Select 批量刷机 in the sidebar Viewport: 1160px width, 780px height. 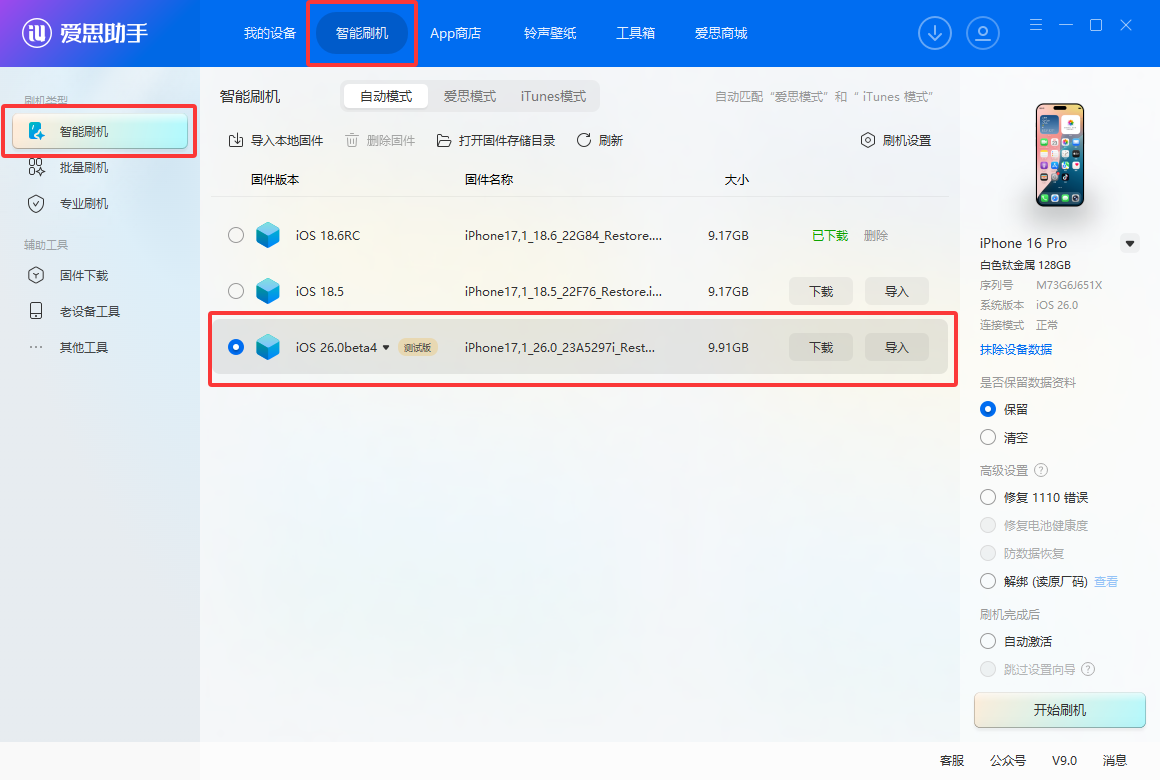click(x=83, y=167)
